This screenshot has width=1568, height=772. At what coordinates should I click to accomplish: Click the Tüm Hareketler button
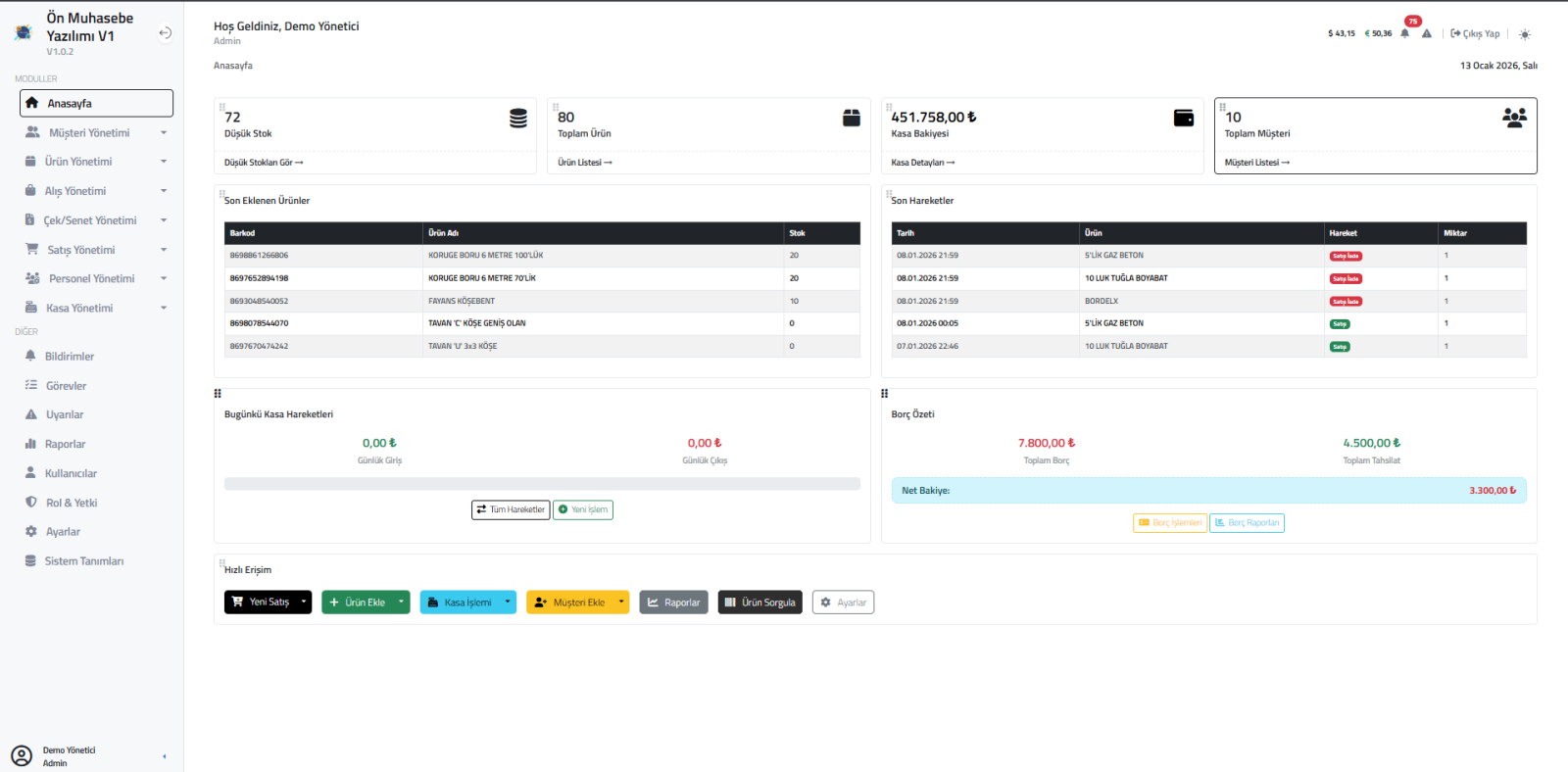coord(511,509)
